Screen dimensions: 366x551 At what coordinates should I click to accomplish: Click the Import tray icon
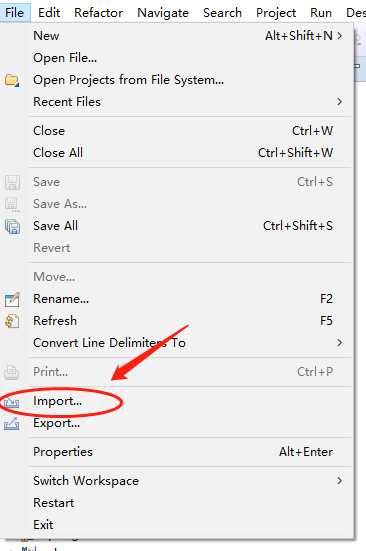[x=11, y=402]
